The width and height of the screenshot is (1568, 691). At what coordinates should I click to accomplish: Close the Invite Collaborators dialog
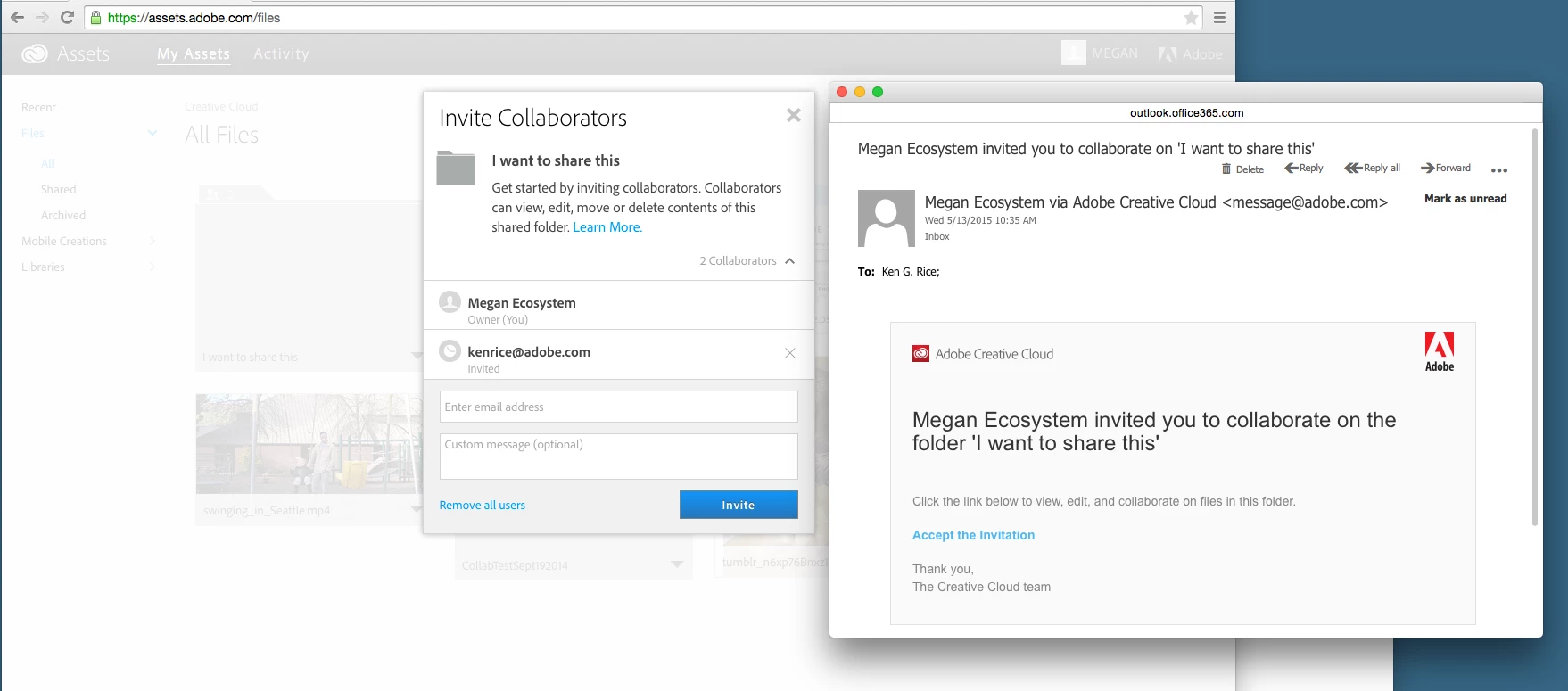(x=794, y=115)
